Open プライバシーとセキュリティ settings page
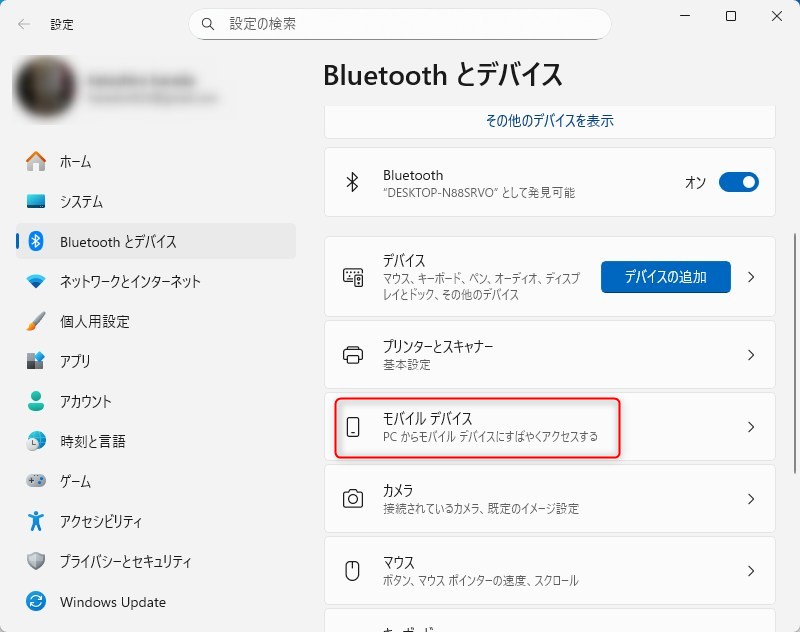 125,562
